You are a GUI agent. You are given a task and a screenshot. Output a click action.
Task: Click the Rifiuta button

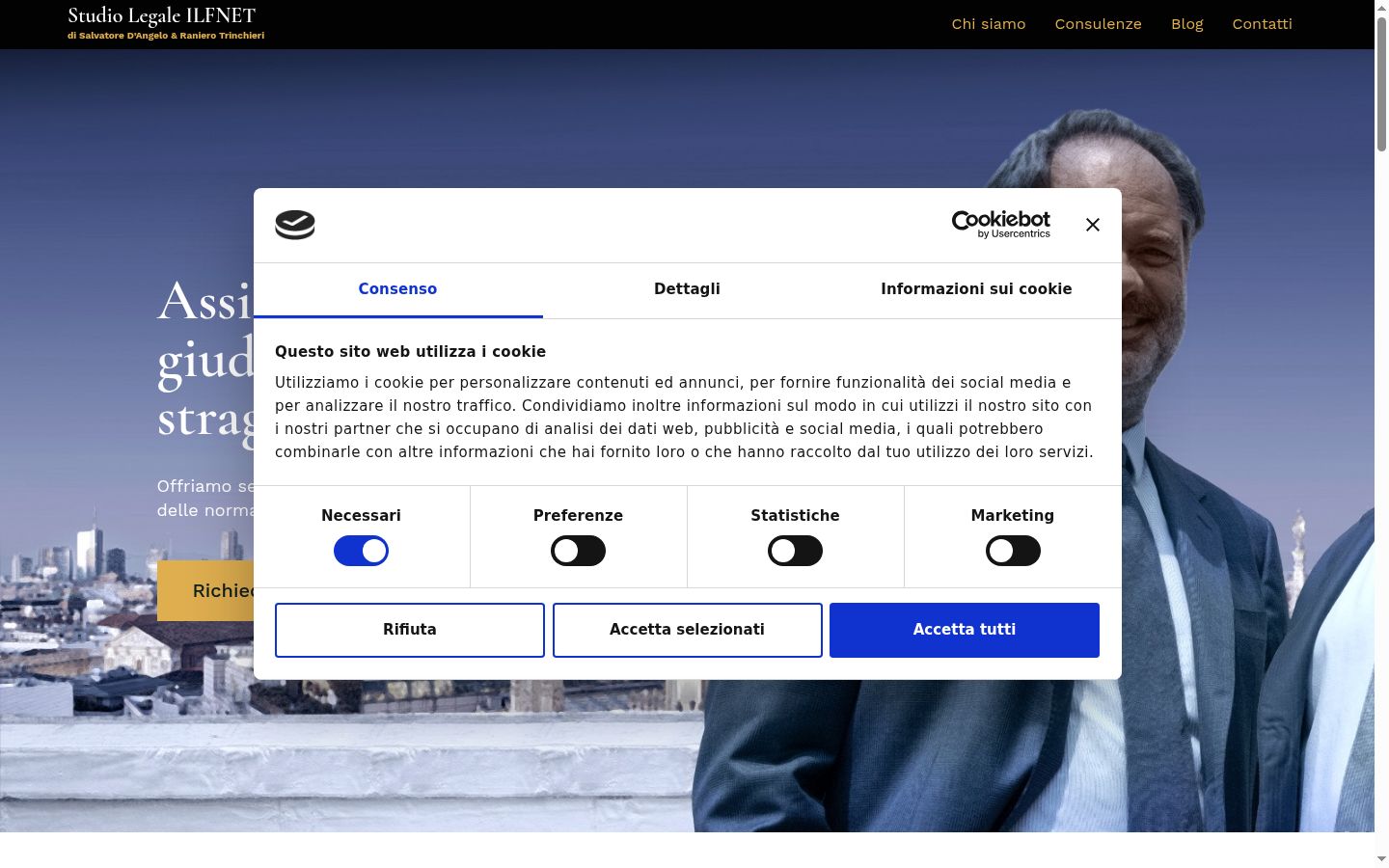click(410, 630)
